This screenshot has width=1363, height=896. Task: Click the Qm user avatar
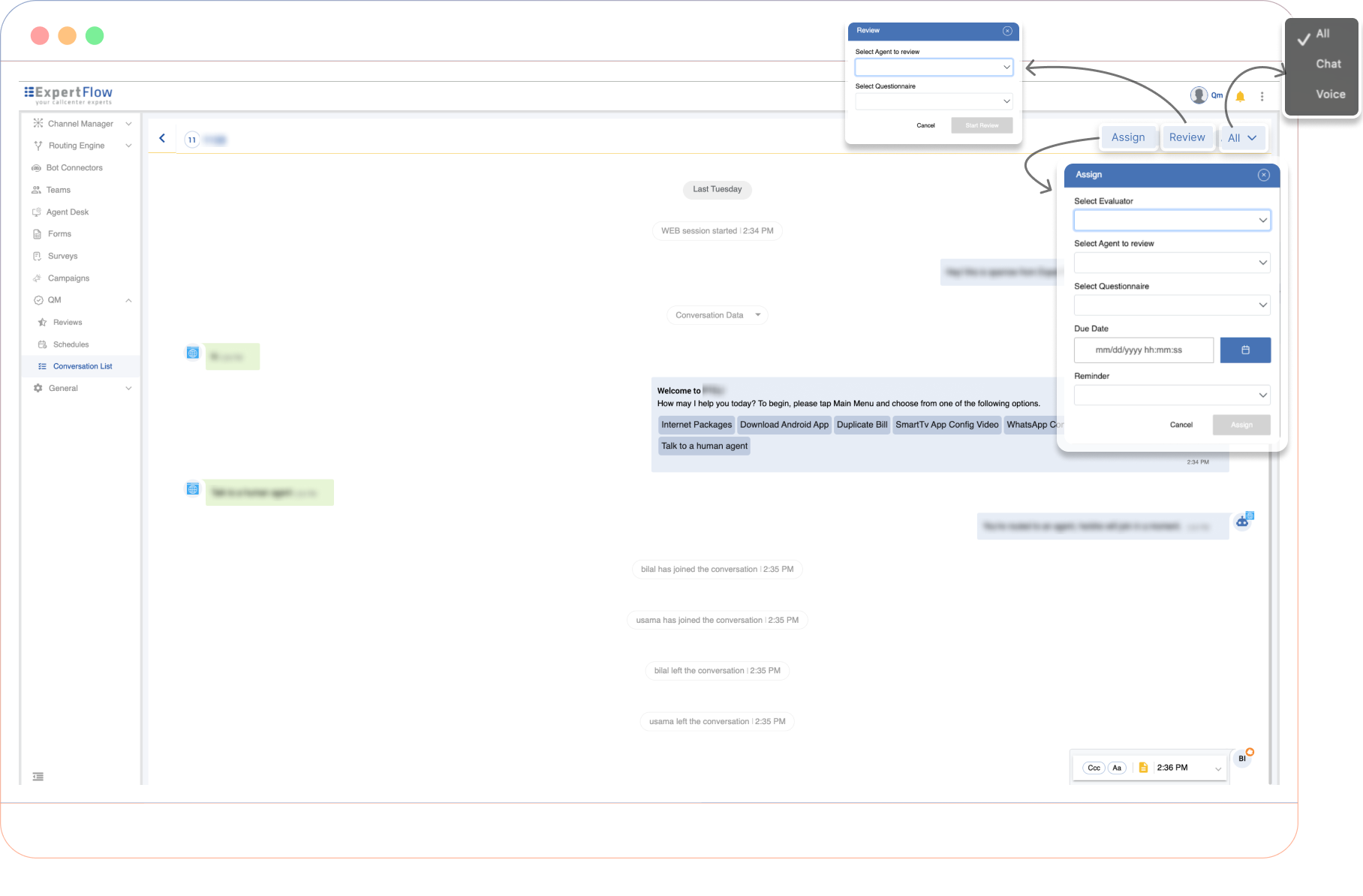point(1199,95)
